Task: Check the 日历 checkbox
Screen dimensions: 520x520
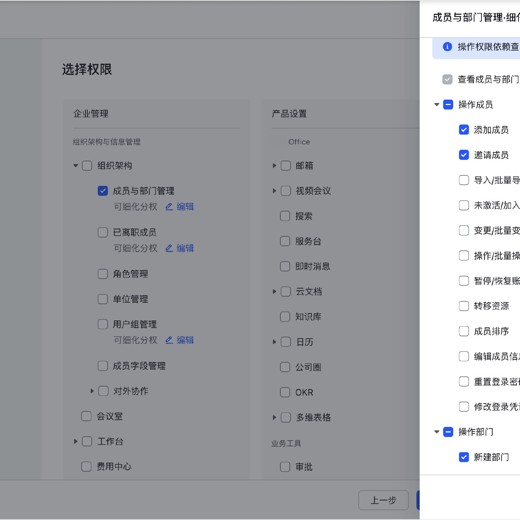Action: coord(286,342)
